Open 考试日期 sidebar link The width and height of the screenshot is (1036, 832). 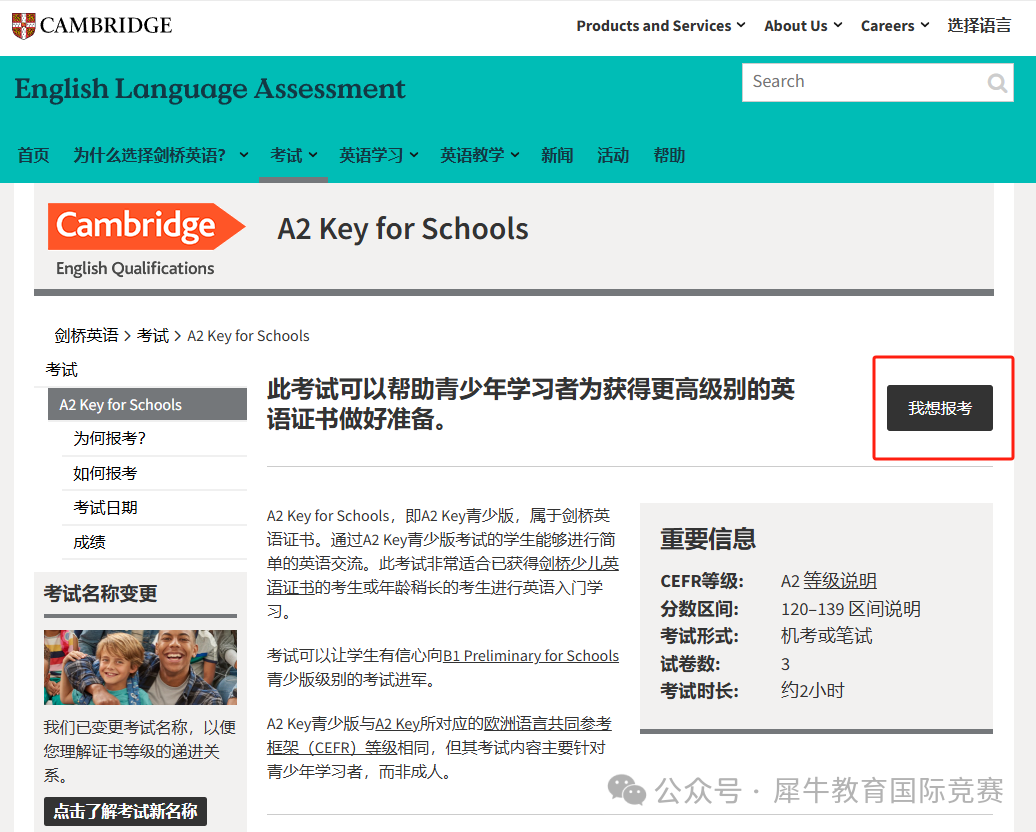[x=105, y=508]
